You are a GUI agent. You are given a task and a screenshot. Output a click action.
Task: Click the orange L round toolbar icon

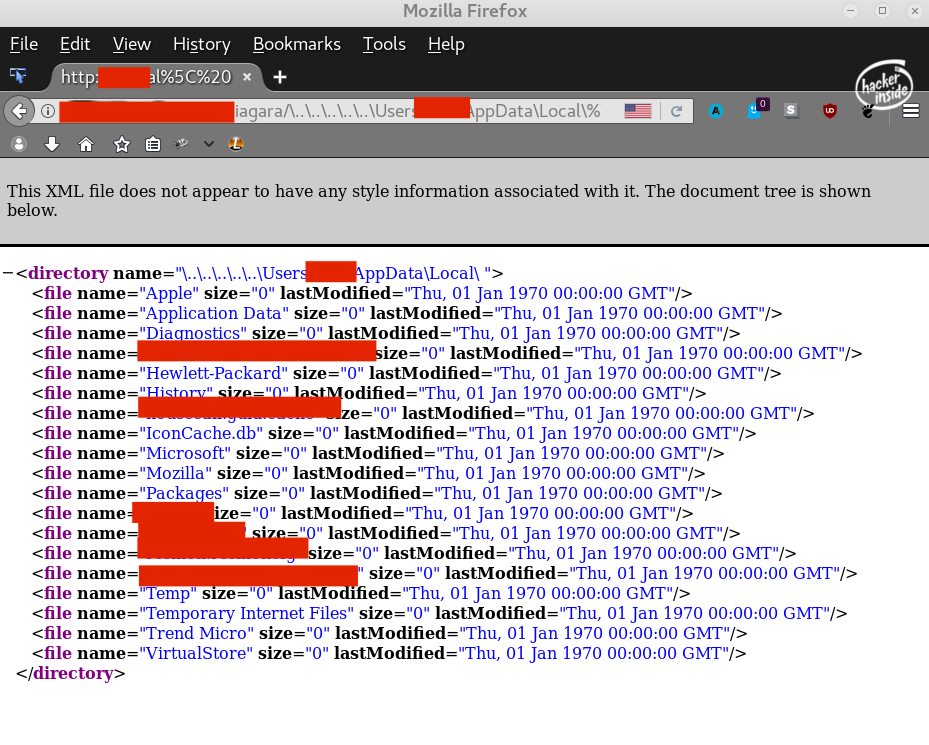point(236,144)
